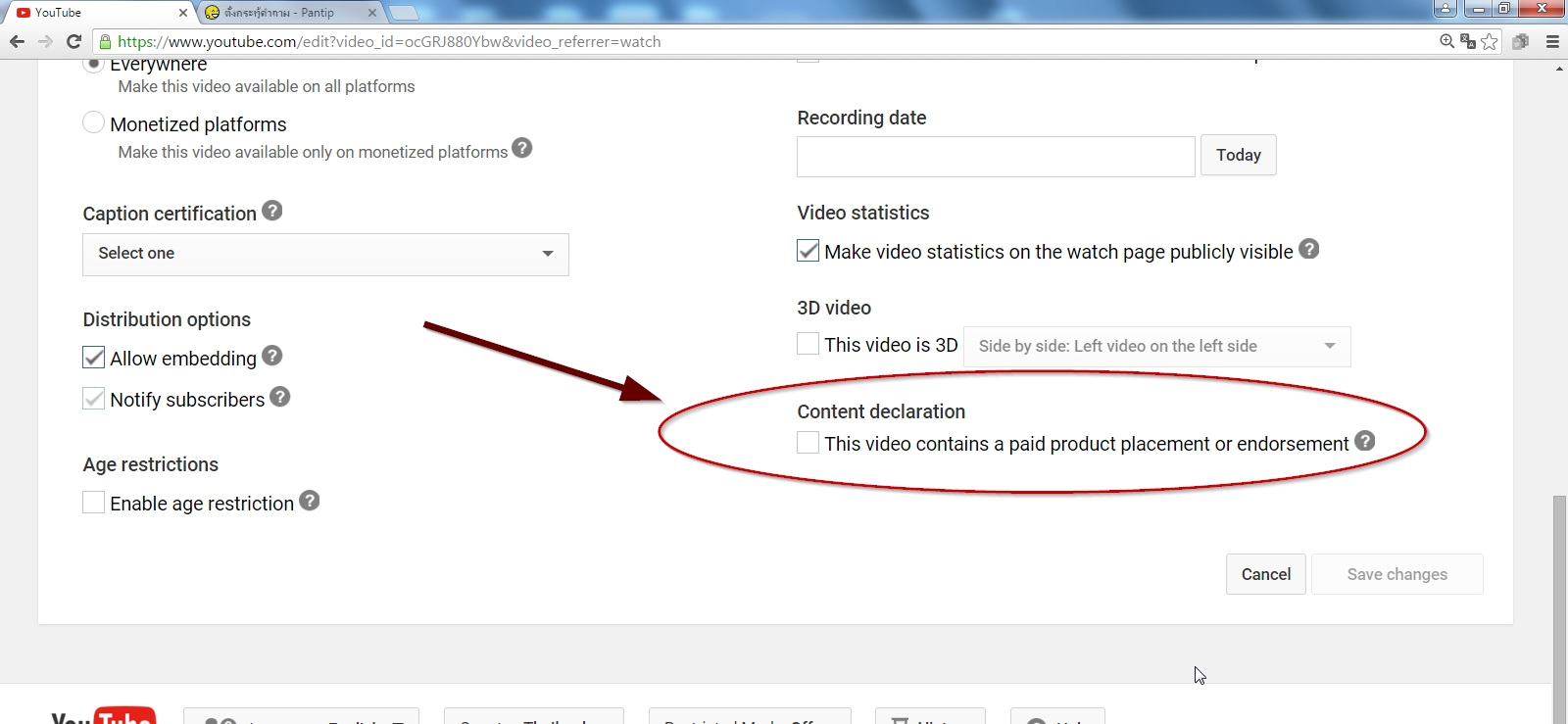1568x724 pixels.
Task: Switch to the YouTube tab
Action: [98, 13]
